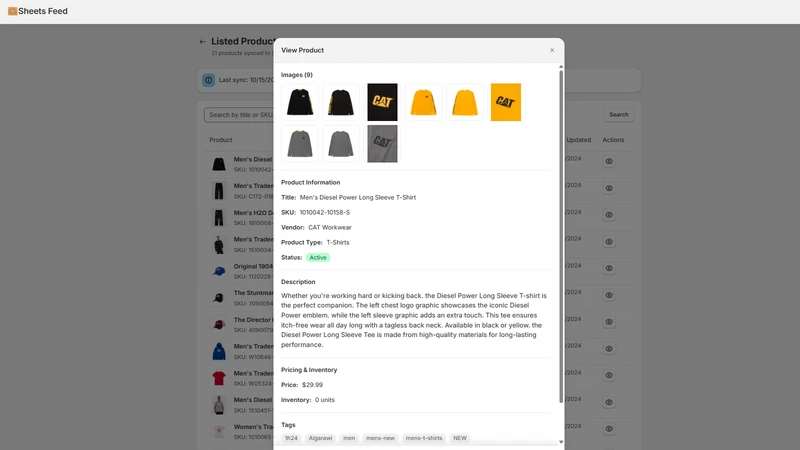Screen dimensions: 800x450
Task: View the Original 1904 cap eye icon
Action: coord(609,268)
